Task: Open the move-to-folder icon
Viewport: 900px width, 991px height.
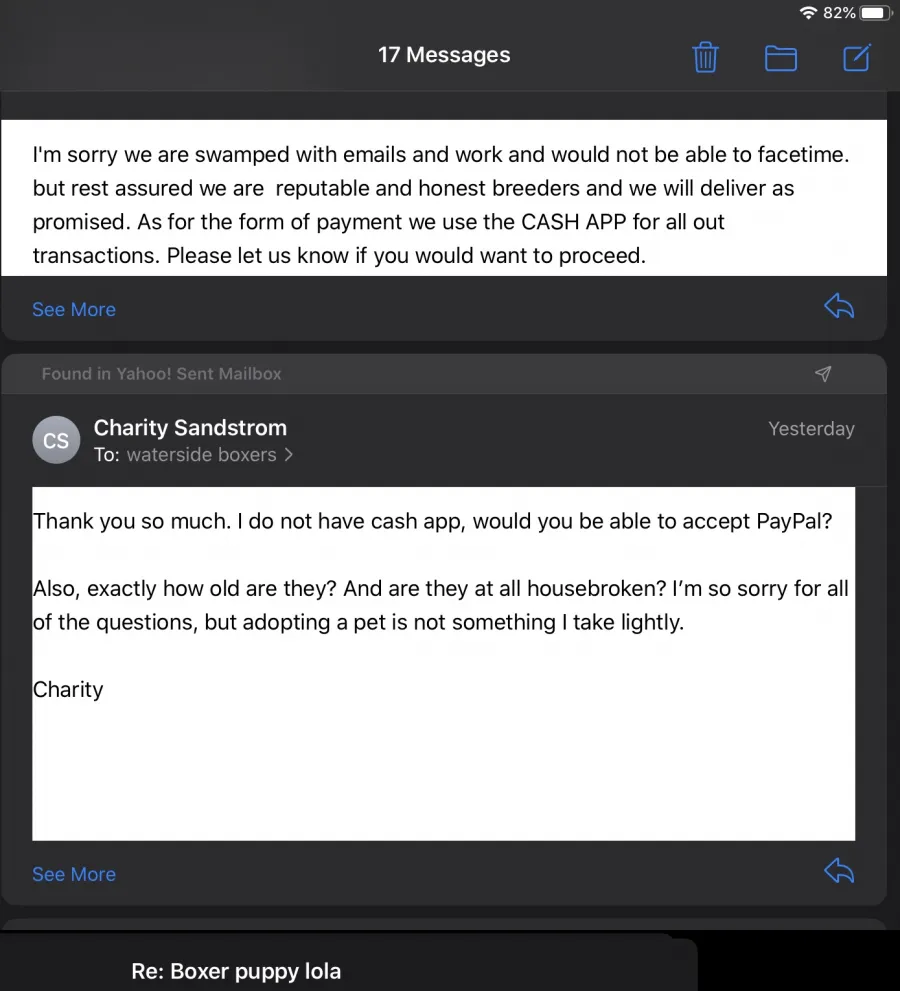Action: tap(781, 58)
